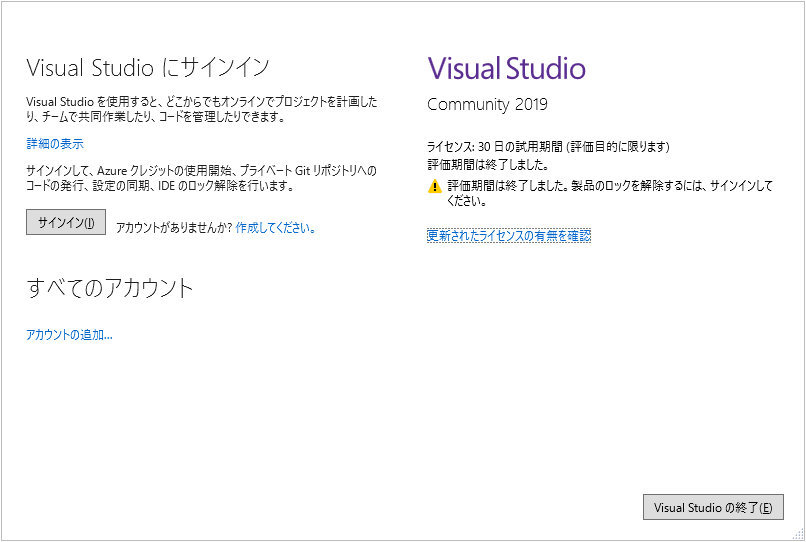Open the 詳細の表示 link
The image size is (806, 542).
coord(55,144)
